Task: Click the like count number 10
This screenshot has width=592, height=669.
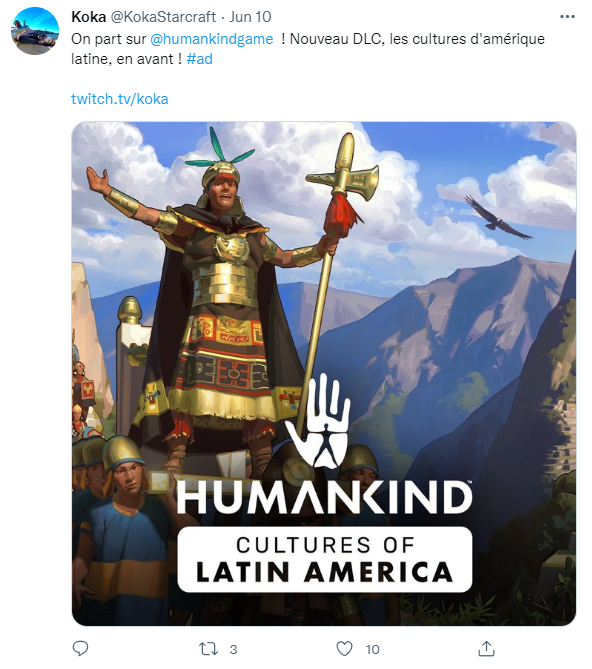Action: coord(372,649)
